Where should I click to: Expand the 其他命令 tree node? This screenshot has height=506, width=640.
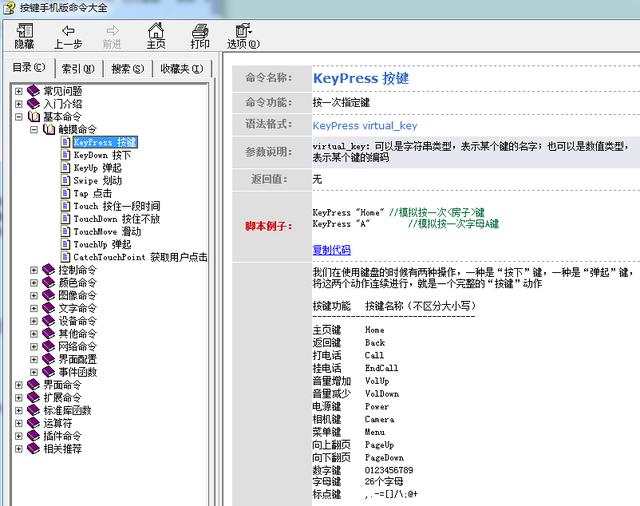(34, 334)
